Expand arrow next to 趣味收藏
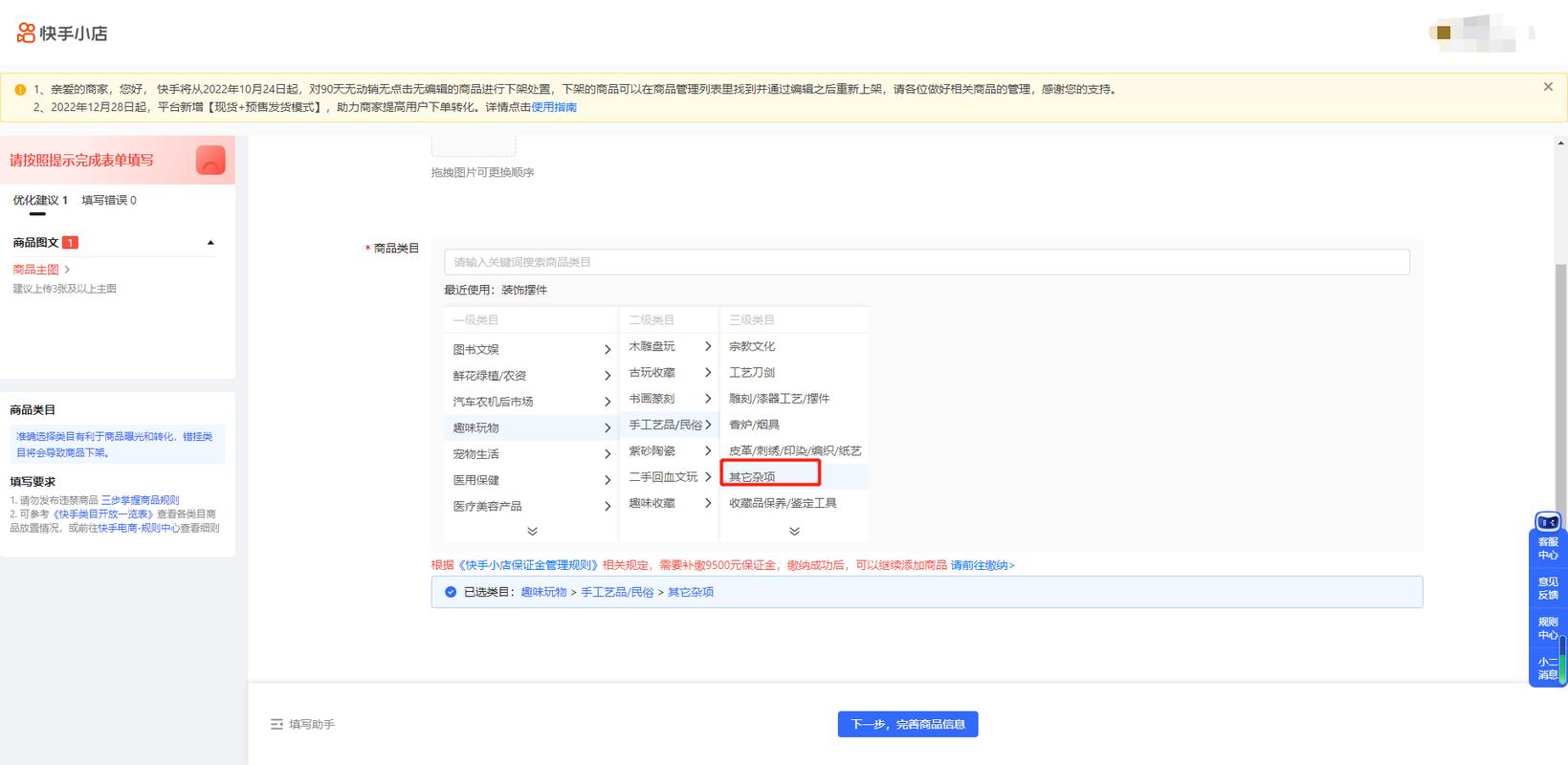 [708, 502]
